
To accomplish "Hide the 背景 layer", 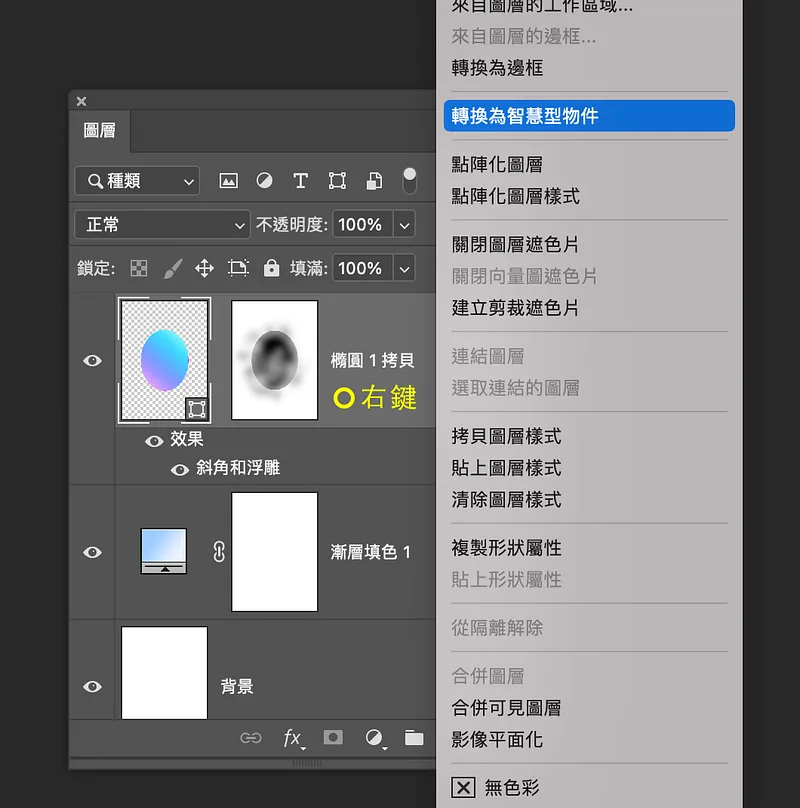I will click(x=93, y=686).
